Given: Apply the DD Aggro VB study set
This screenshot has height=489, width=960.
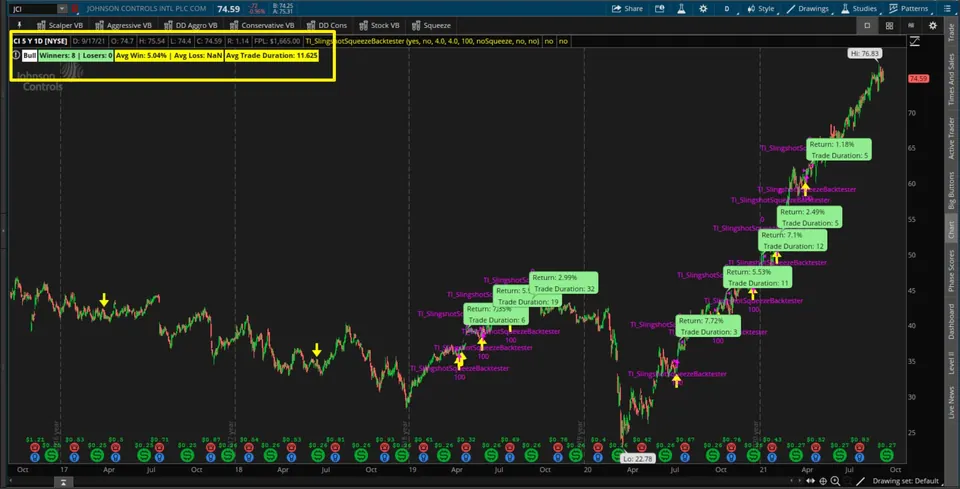Looking at the screenshot, I should [x=190, y=25].
